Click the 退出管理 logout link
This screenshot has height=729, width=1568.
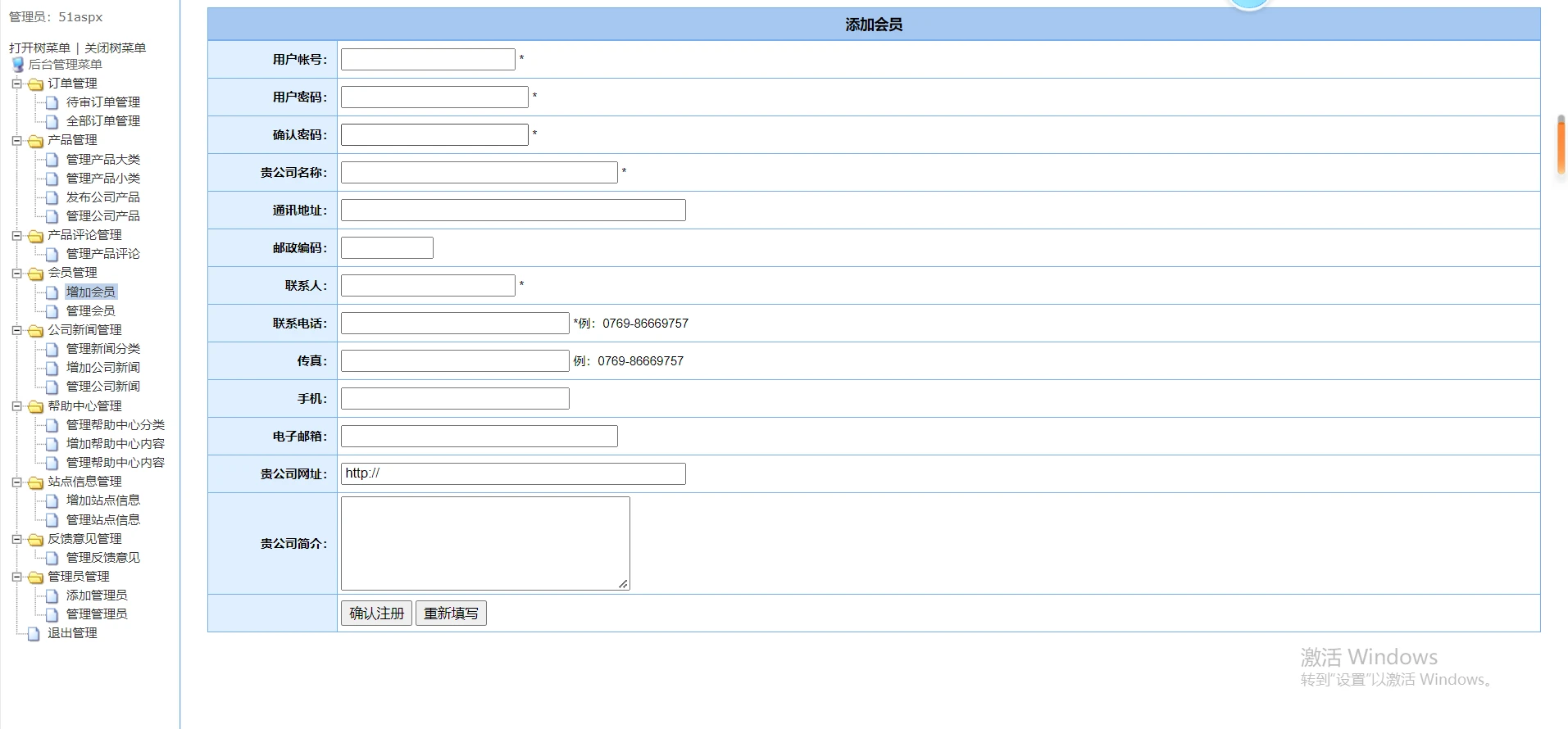point(72,633)
